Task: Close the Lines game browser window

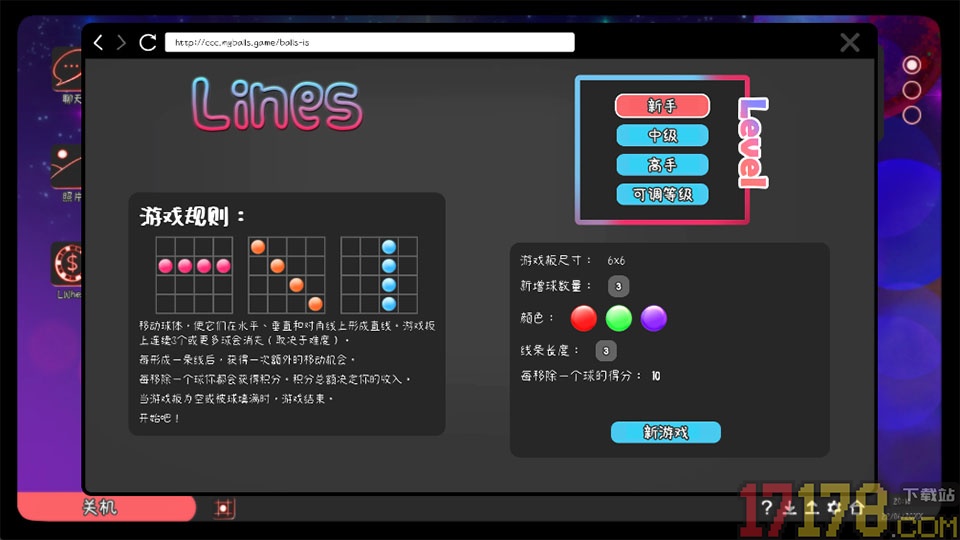Action: (849, 42)
